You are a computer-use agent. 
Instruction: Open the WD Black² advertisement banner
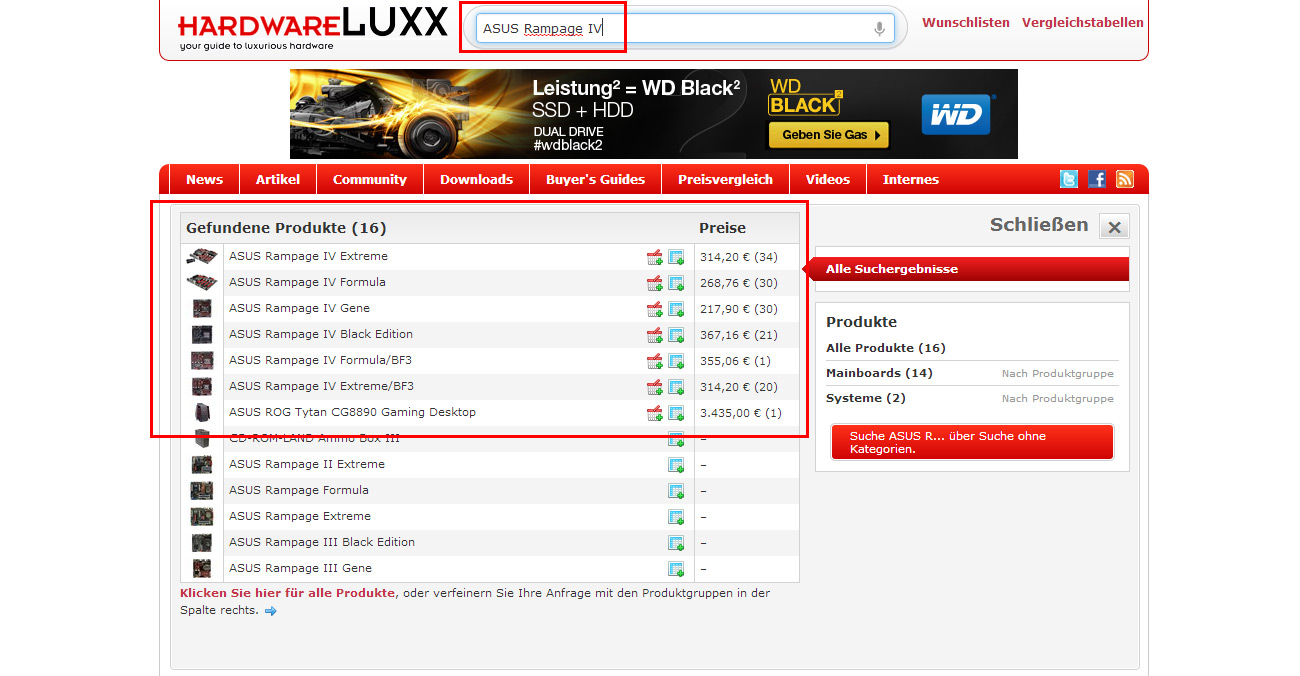654,114
